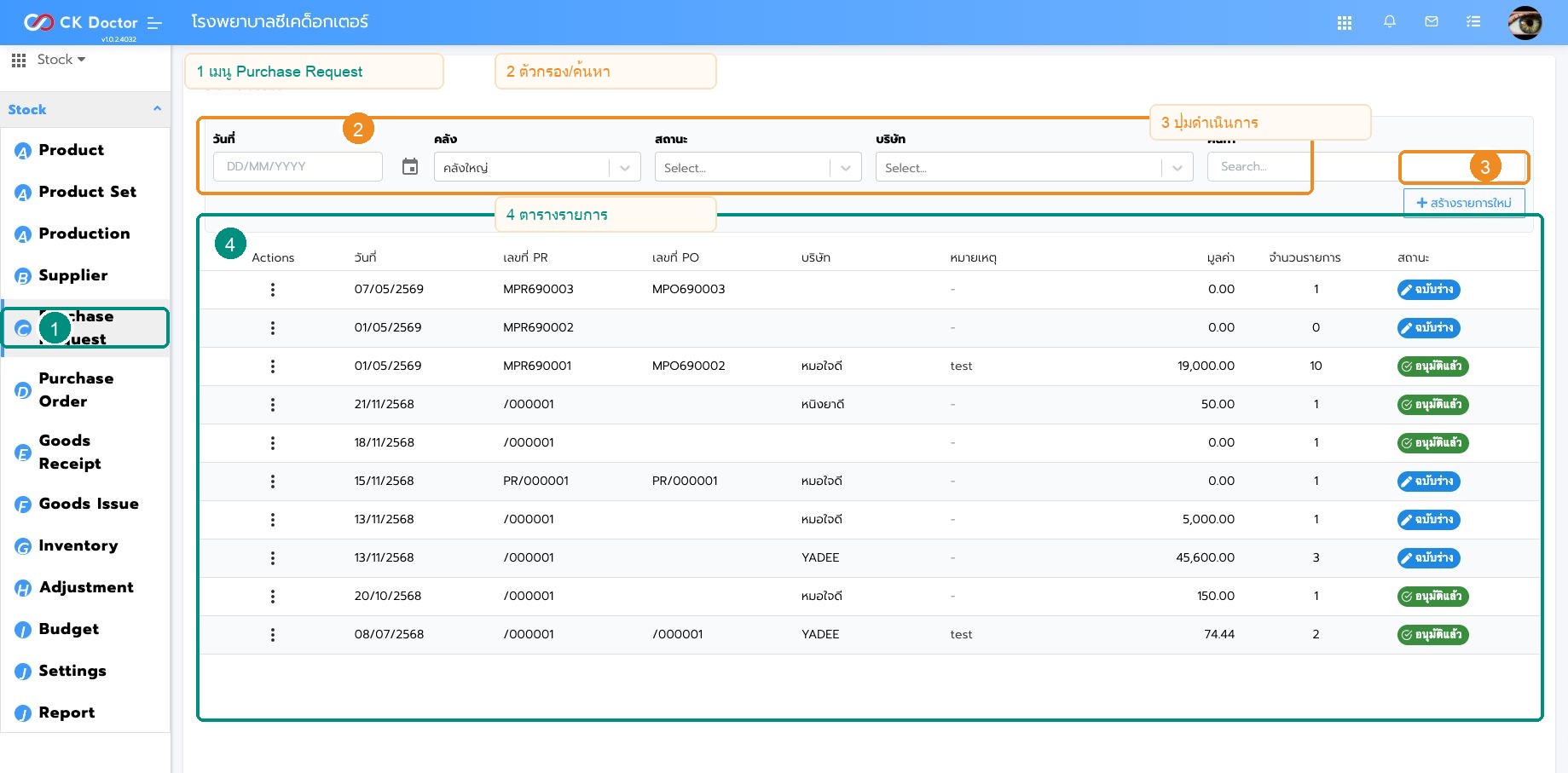Image resolution: width=1568 pixels, height=773 pixels.
Task: Open actions menu for the 20/10/2568 row
Action: pos(273,597)
